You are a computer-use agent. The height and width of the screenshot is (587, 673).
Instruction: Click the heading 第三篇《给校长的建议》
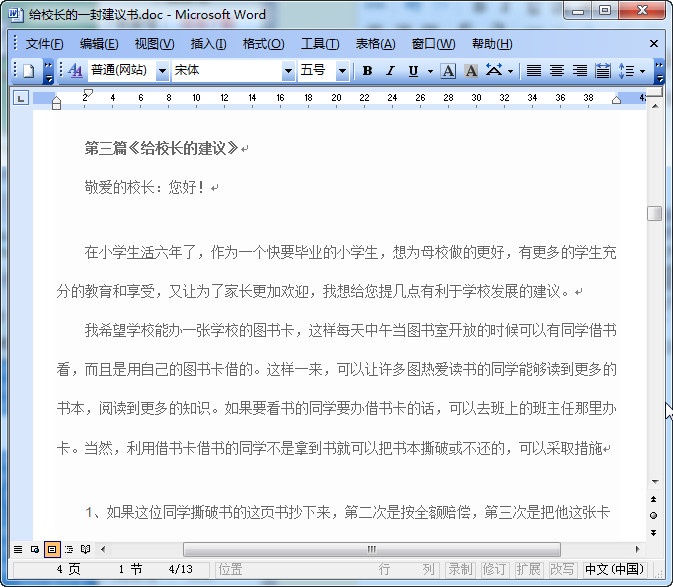pyautogui.click(x=161, y=148)
